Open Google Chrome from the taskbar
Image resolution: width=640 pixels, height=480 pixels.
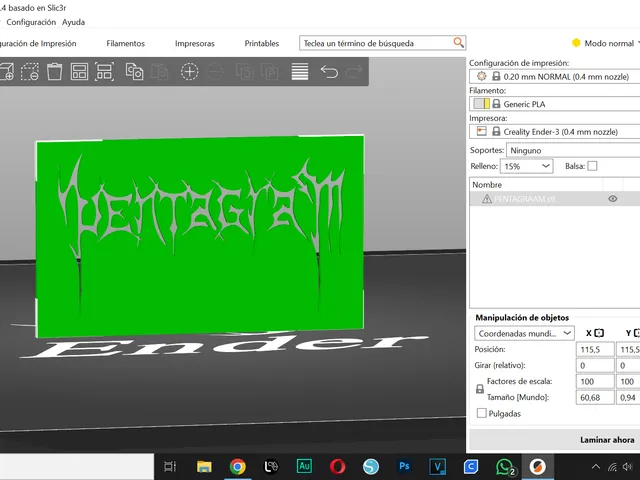point(237,467)
